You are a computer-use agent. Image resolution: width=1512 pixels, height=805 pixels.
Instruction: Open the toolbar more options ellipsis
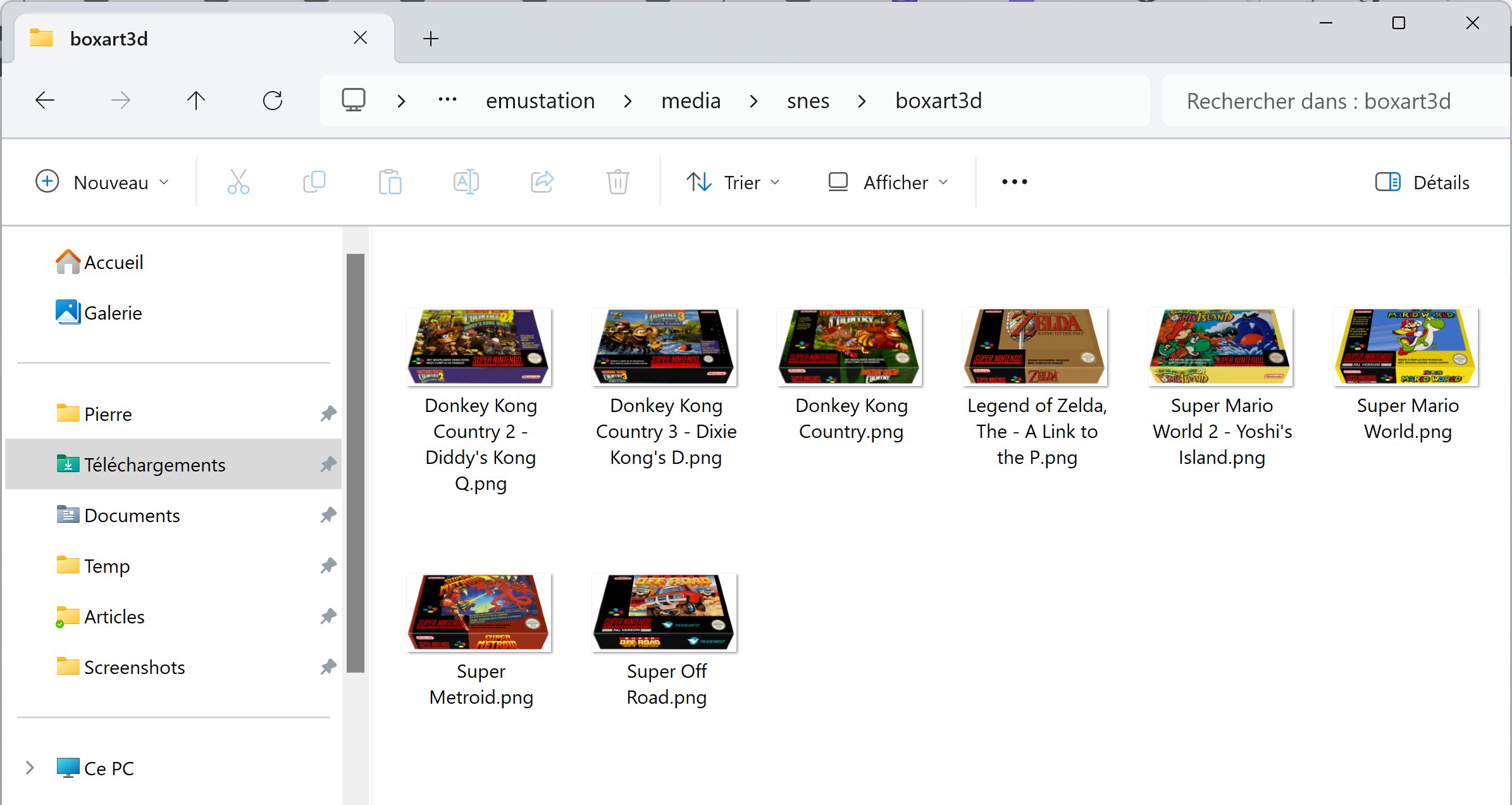1015,182
